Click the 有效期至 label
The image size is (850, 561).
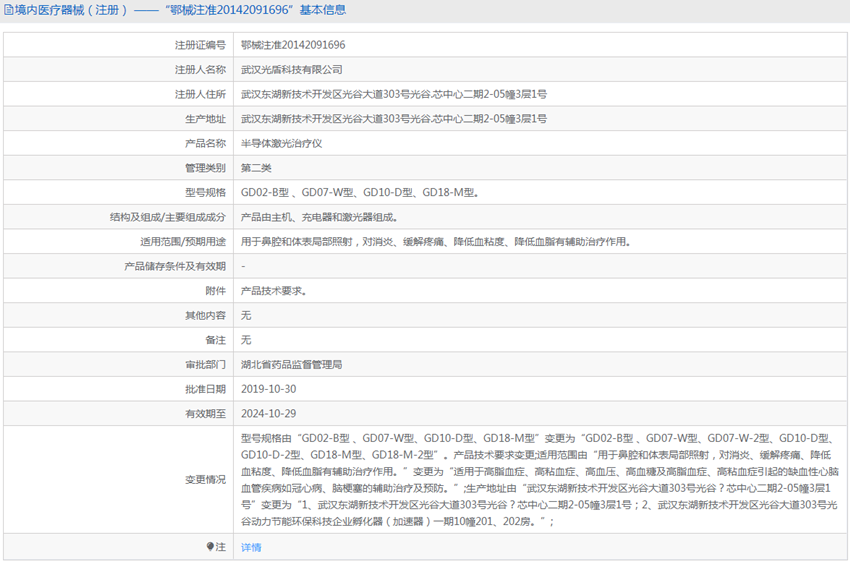tap(205, 414)
